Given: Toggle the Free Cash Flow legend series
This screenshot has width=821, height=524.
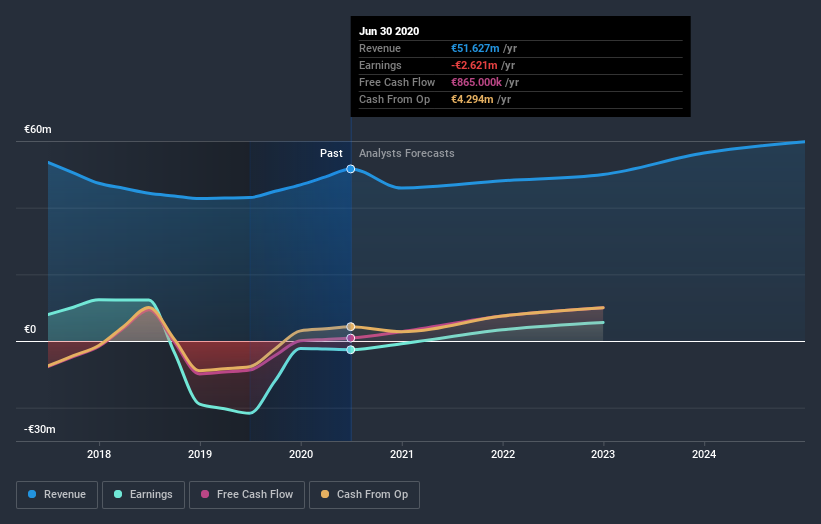Looking at the screenshot, I should [247, 495].
